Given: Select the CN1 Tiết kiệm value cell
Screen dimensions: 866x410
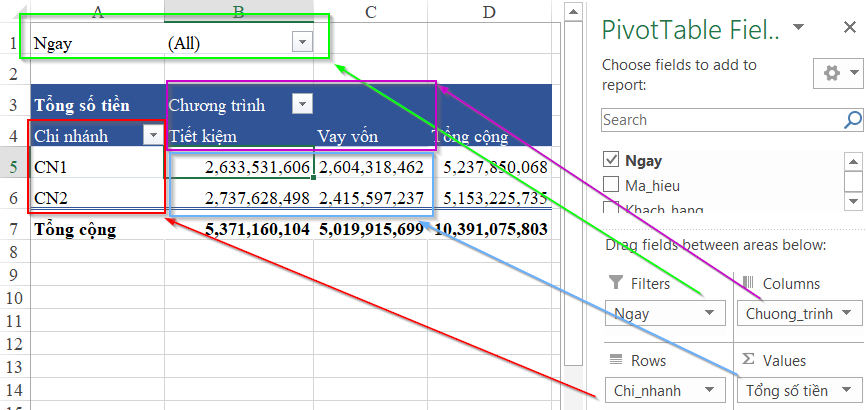Looking at the screenshot, I should tap(240, 167).
